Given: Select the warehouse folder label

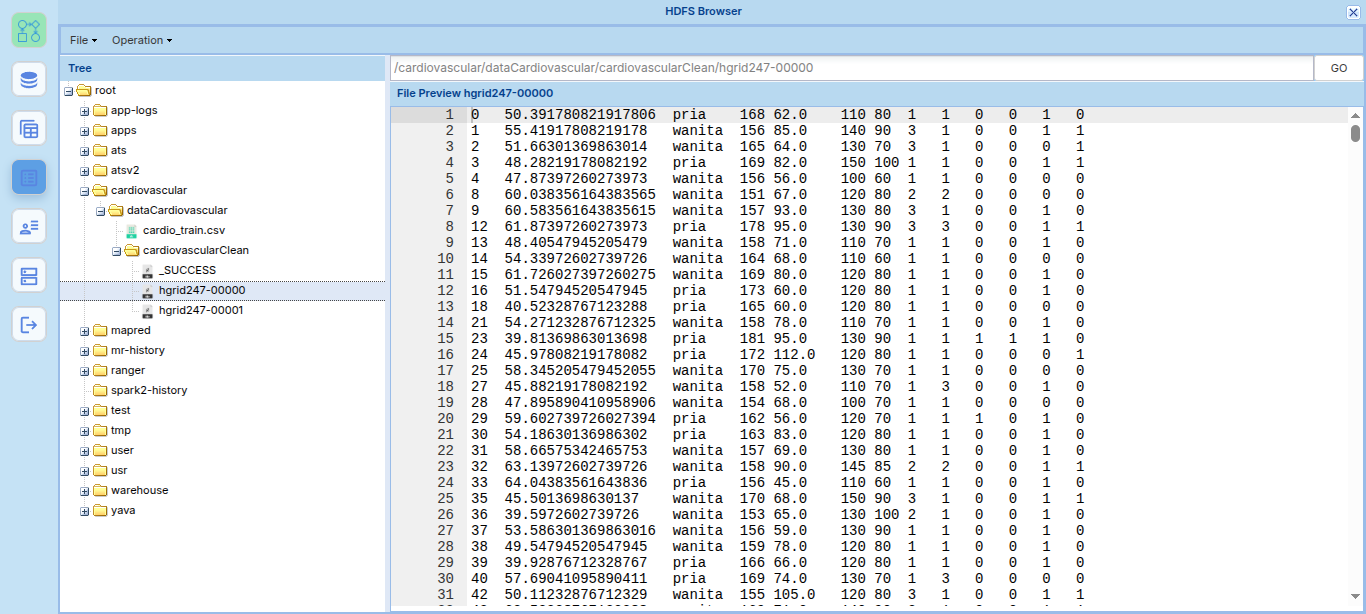Looking at the screenshot, I should (x=140, y=490).
